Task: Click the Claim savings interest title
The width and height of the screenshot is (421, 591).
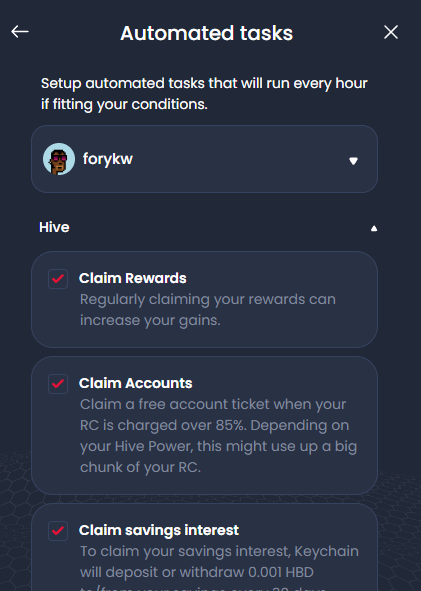Action: click(159, 530)
